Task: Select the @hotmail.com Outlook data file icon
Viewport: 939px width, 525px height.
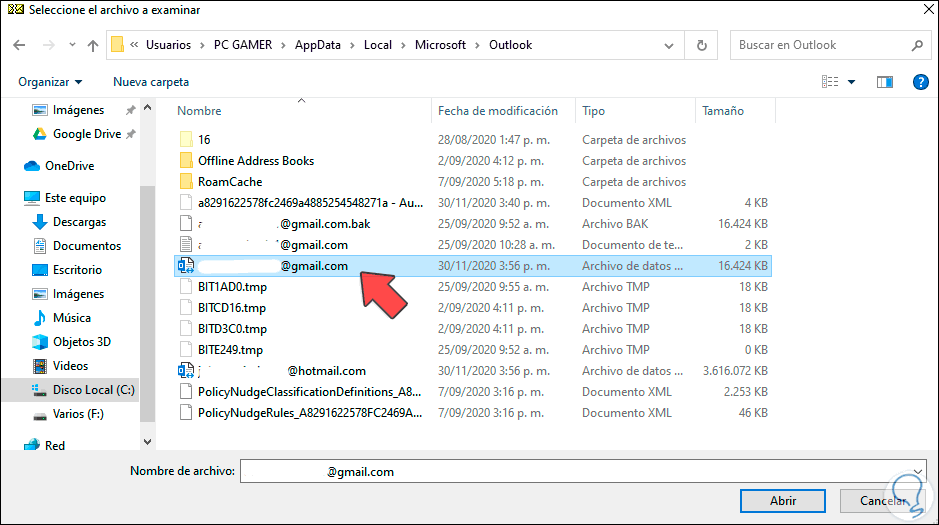Action: coord(186,371)
